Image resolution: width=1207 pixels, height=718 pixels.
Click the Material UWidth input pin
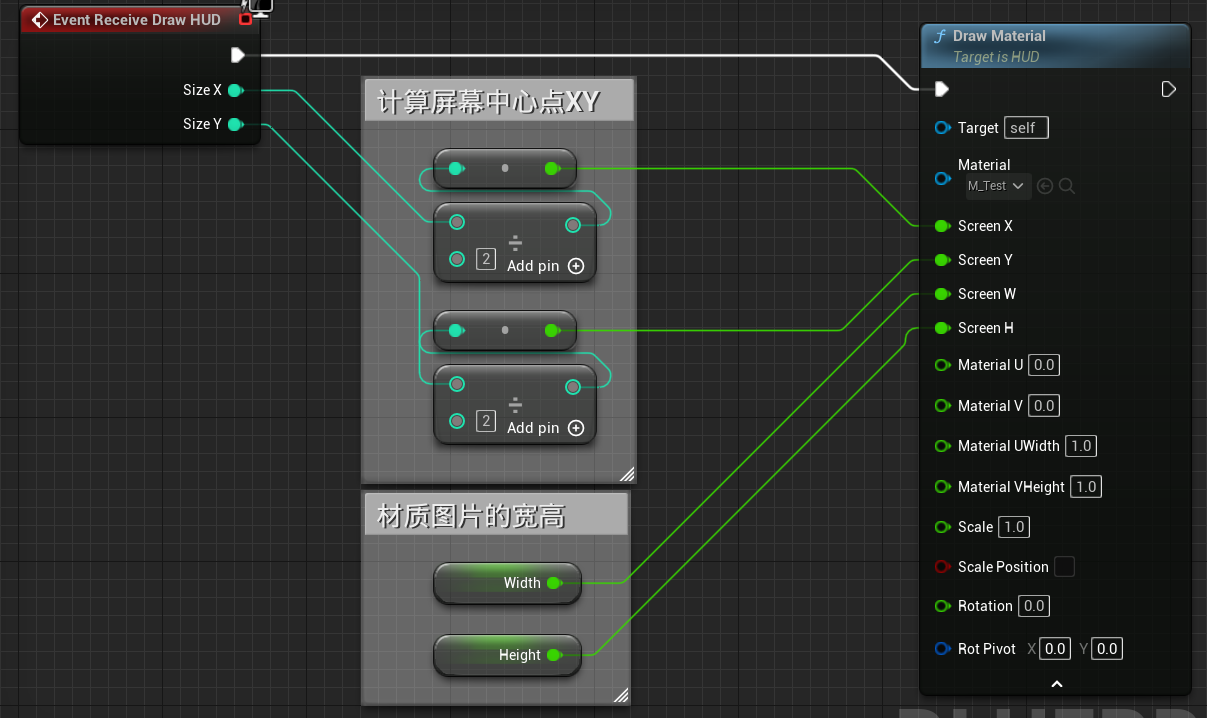tap(942, 446)
